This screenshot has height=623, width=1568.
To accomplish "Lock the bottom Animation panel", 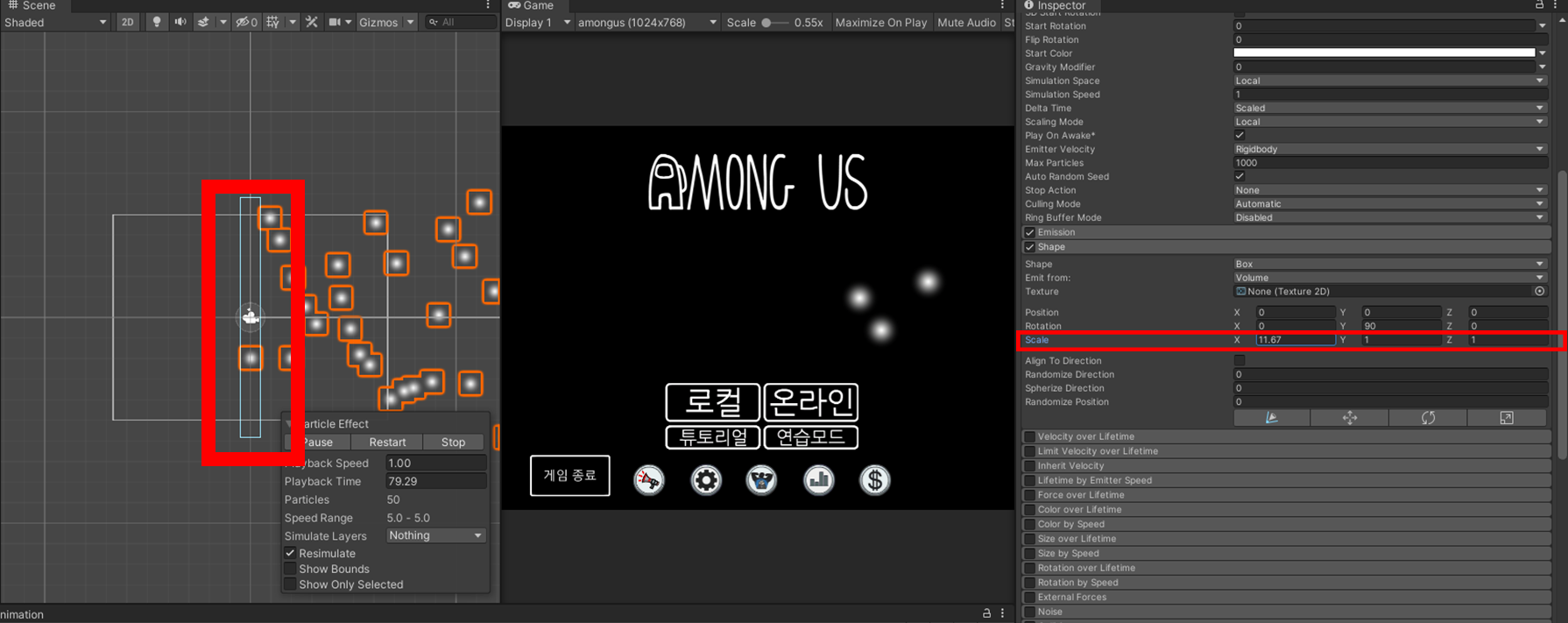I will (x=986, y=613).
